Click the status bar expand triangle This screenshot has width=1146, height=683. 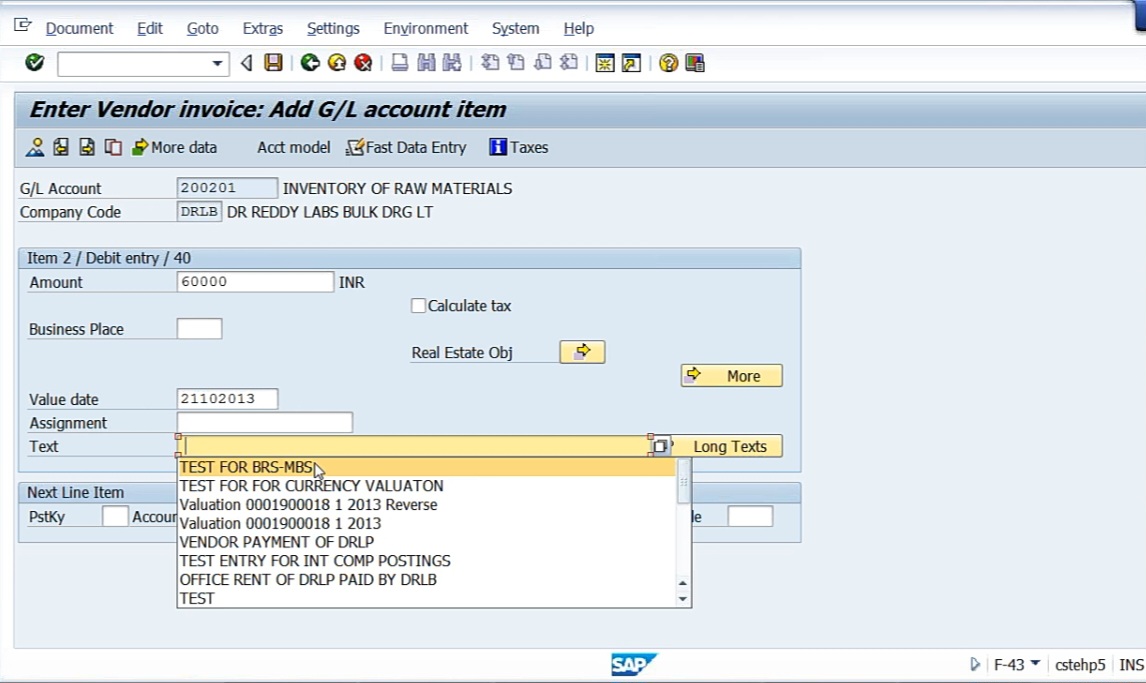pos(974,664)
